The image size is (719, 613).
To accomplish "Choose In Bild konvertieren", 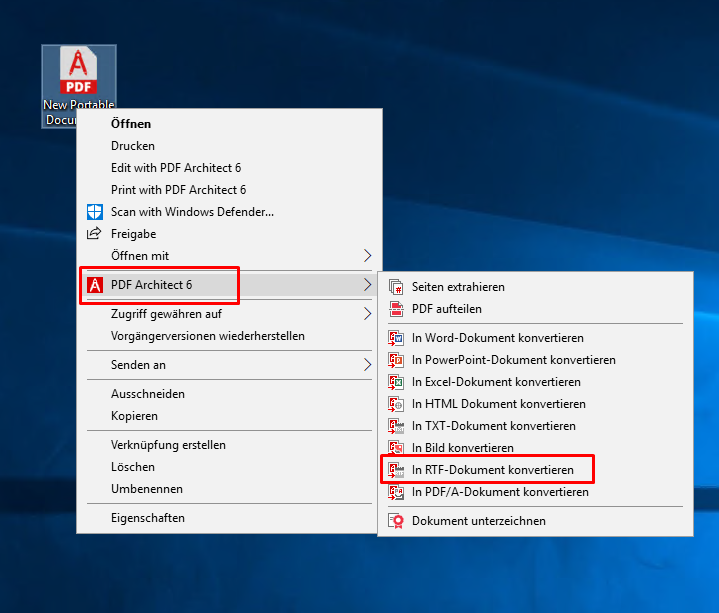I will (x=535, y=448).
